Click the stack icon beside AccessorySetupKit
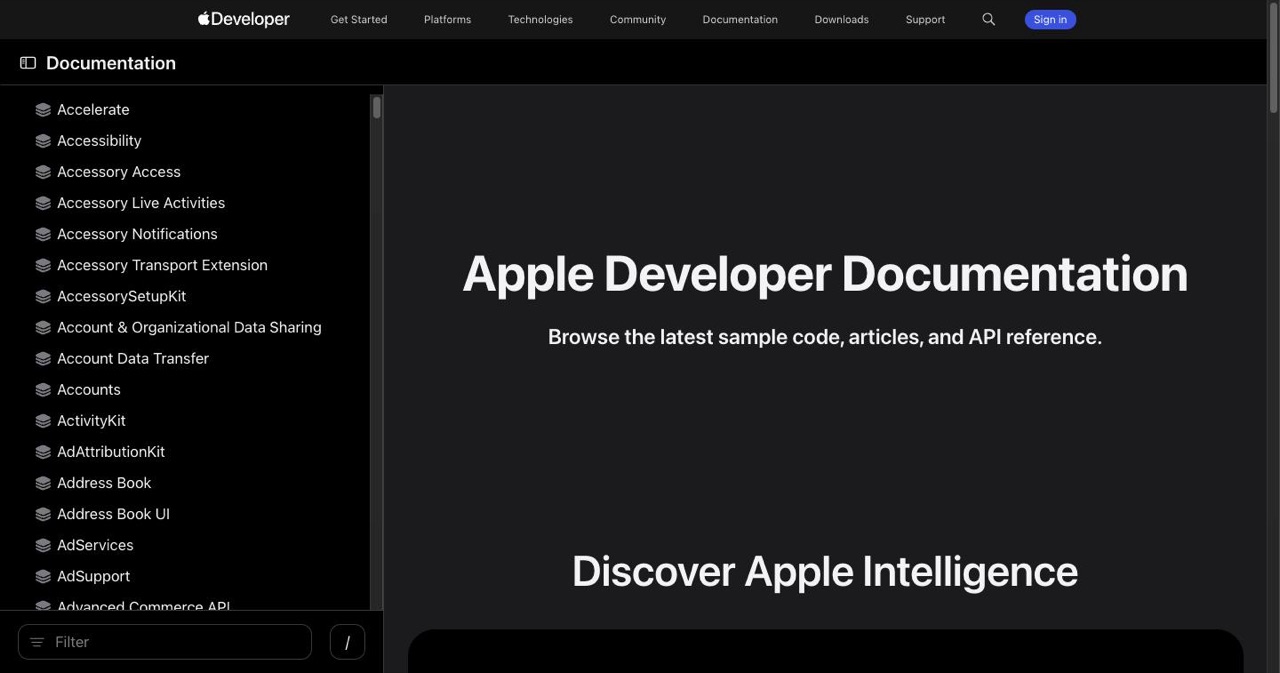Screen dimensions: 1280x673 click(43, 296)
